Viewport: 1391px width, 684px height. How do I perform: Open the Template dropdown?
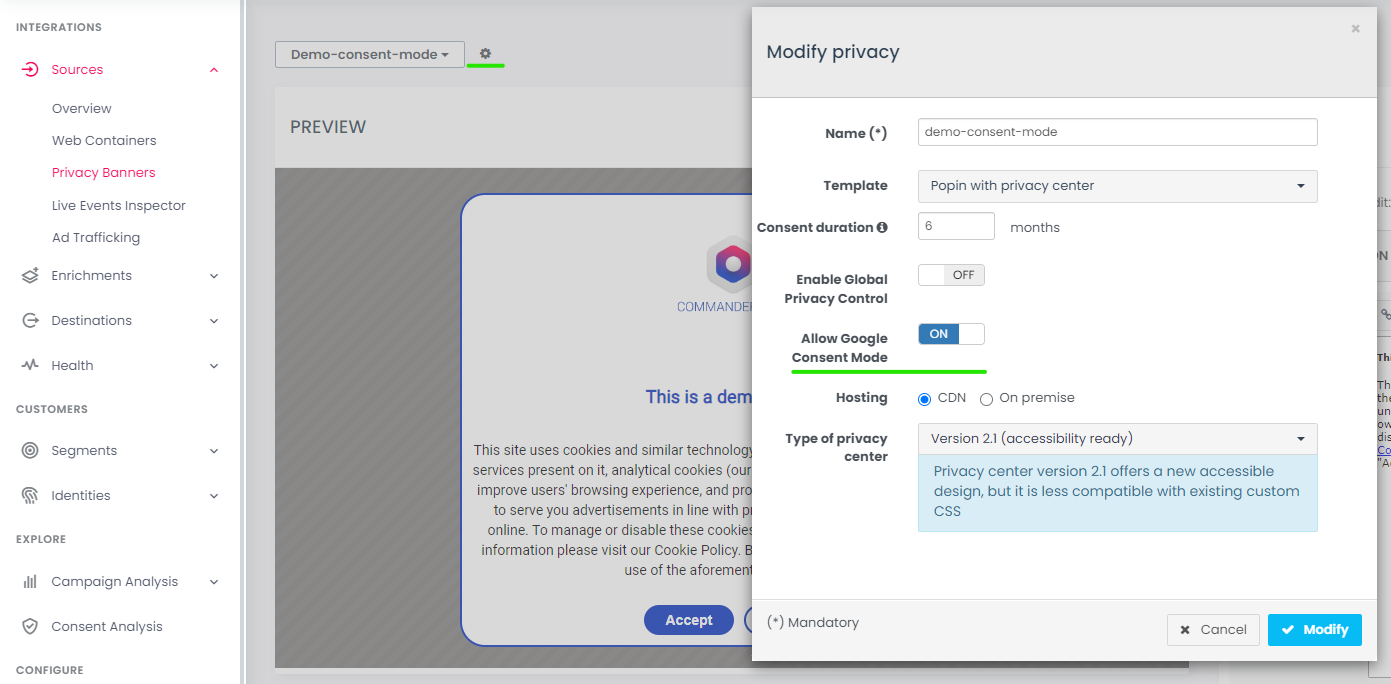pyautogui.click(x=1117, y=186)
